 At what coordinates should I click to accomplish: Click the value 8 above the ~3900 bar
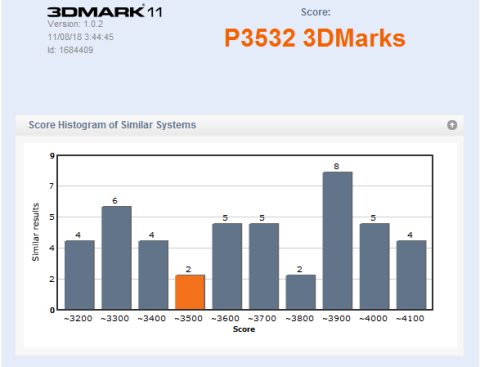[x=336, y=166]
